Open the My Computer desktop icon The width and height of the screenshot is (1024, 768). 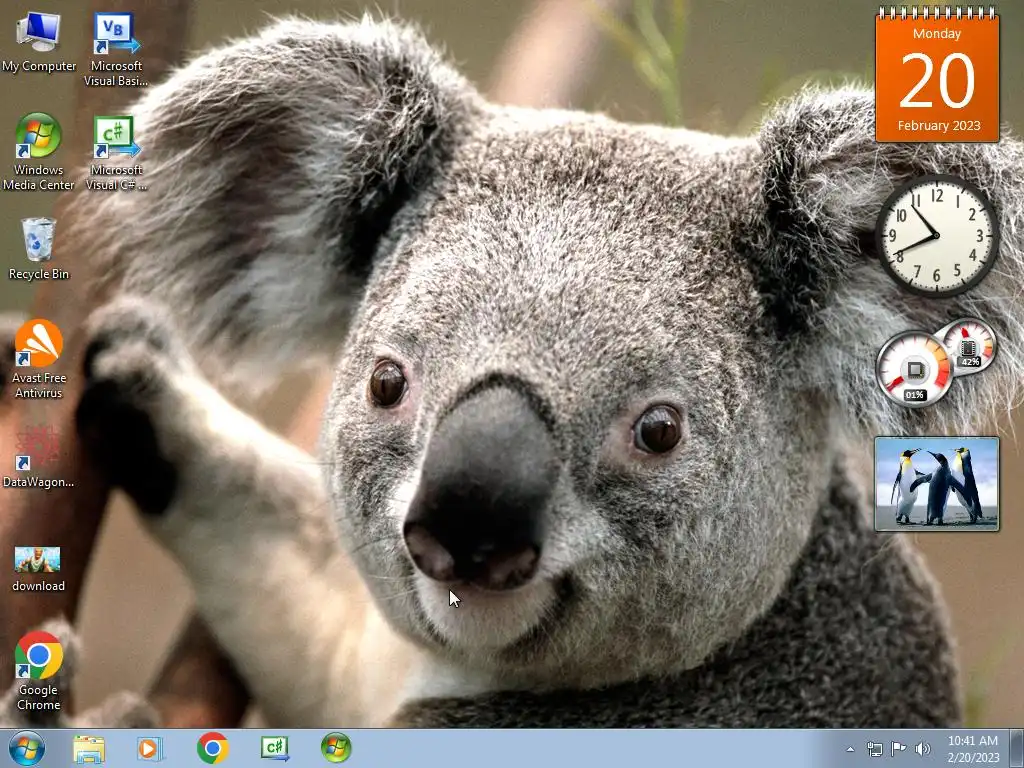[39, 42]
